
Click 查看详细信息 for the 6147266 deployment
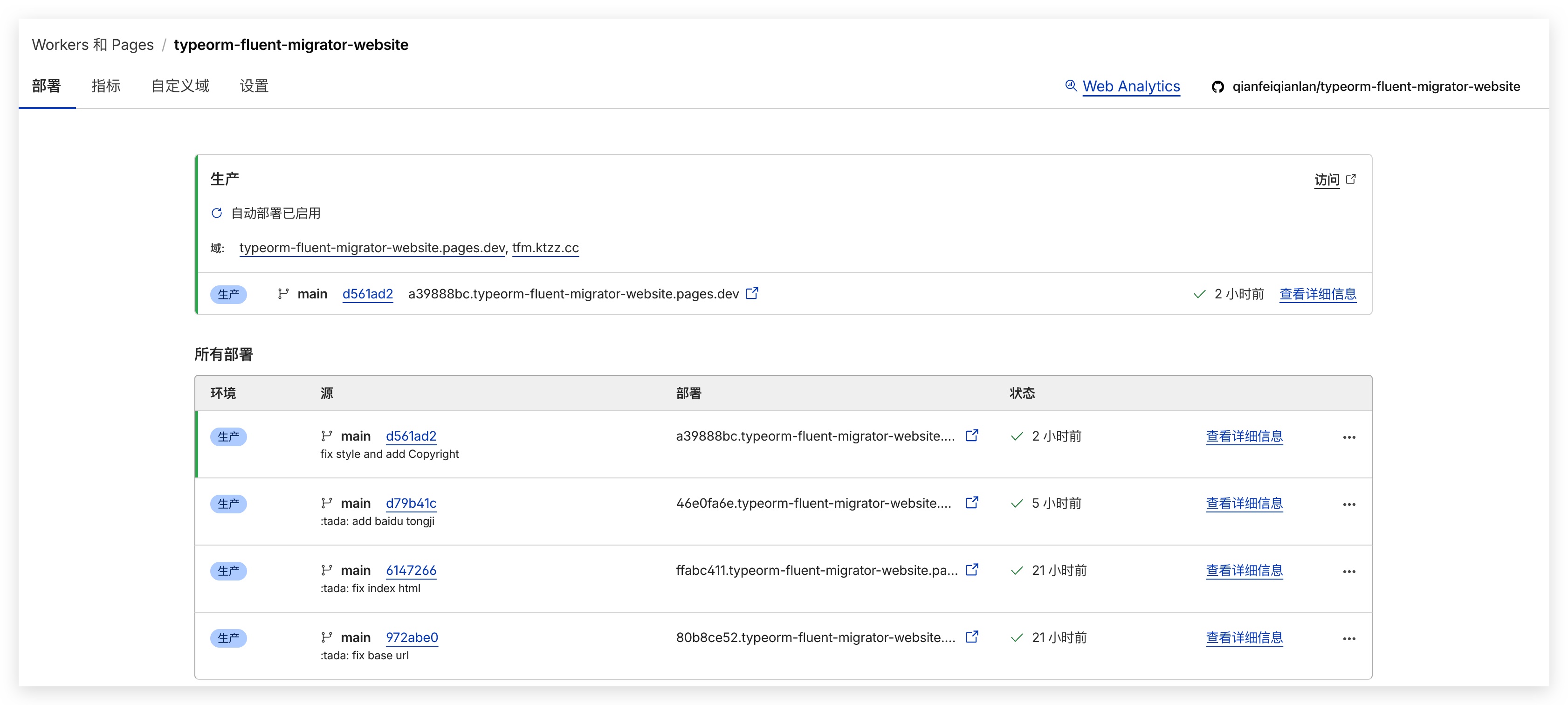coord(1244,570)
